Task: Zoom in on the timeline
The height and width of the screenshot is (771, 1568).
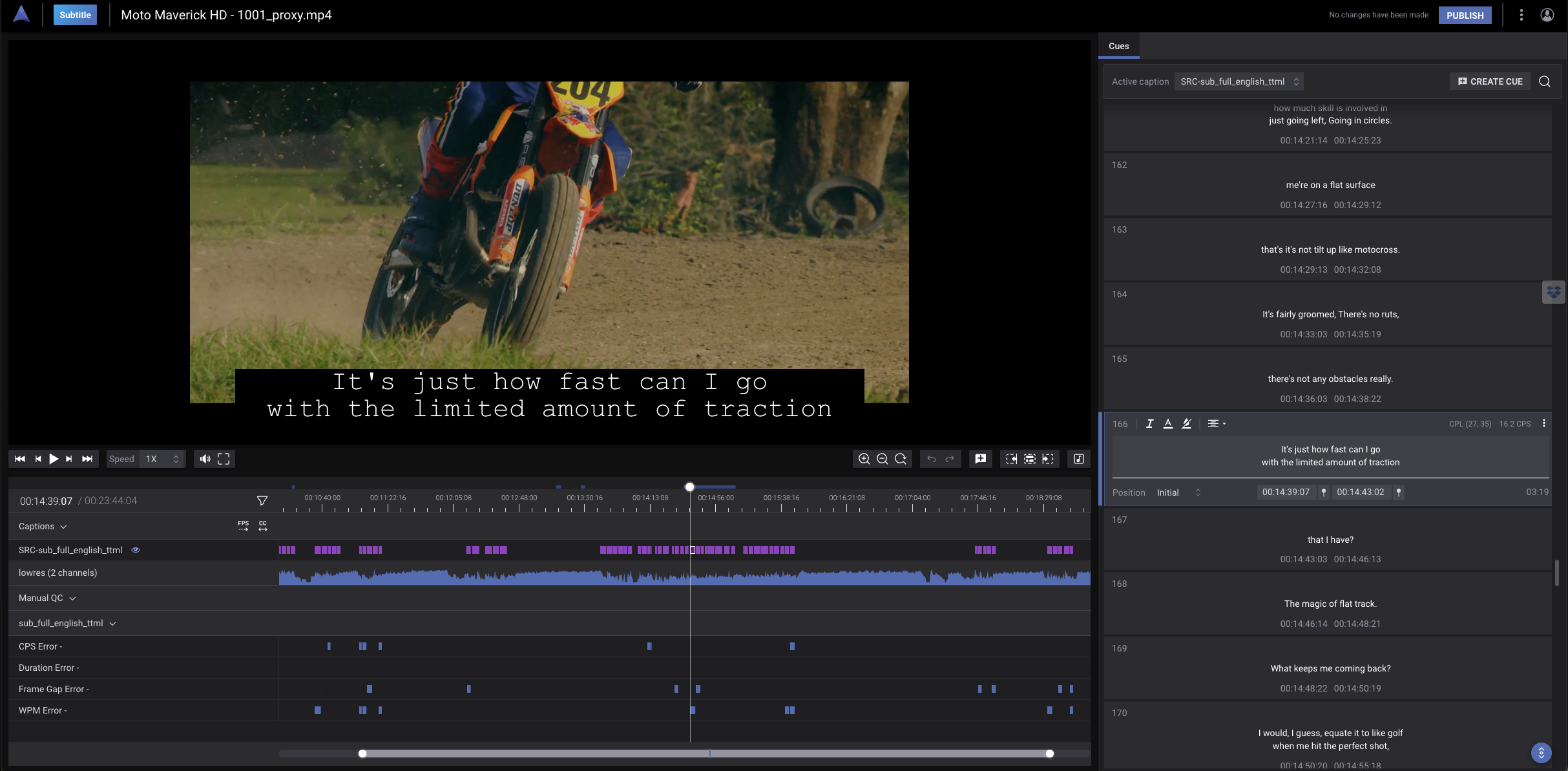Action: (x=864, y=459)
